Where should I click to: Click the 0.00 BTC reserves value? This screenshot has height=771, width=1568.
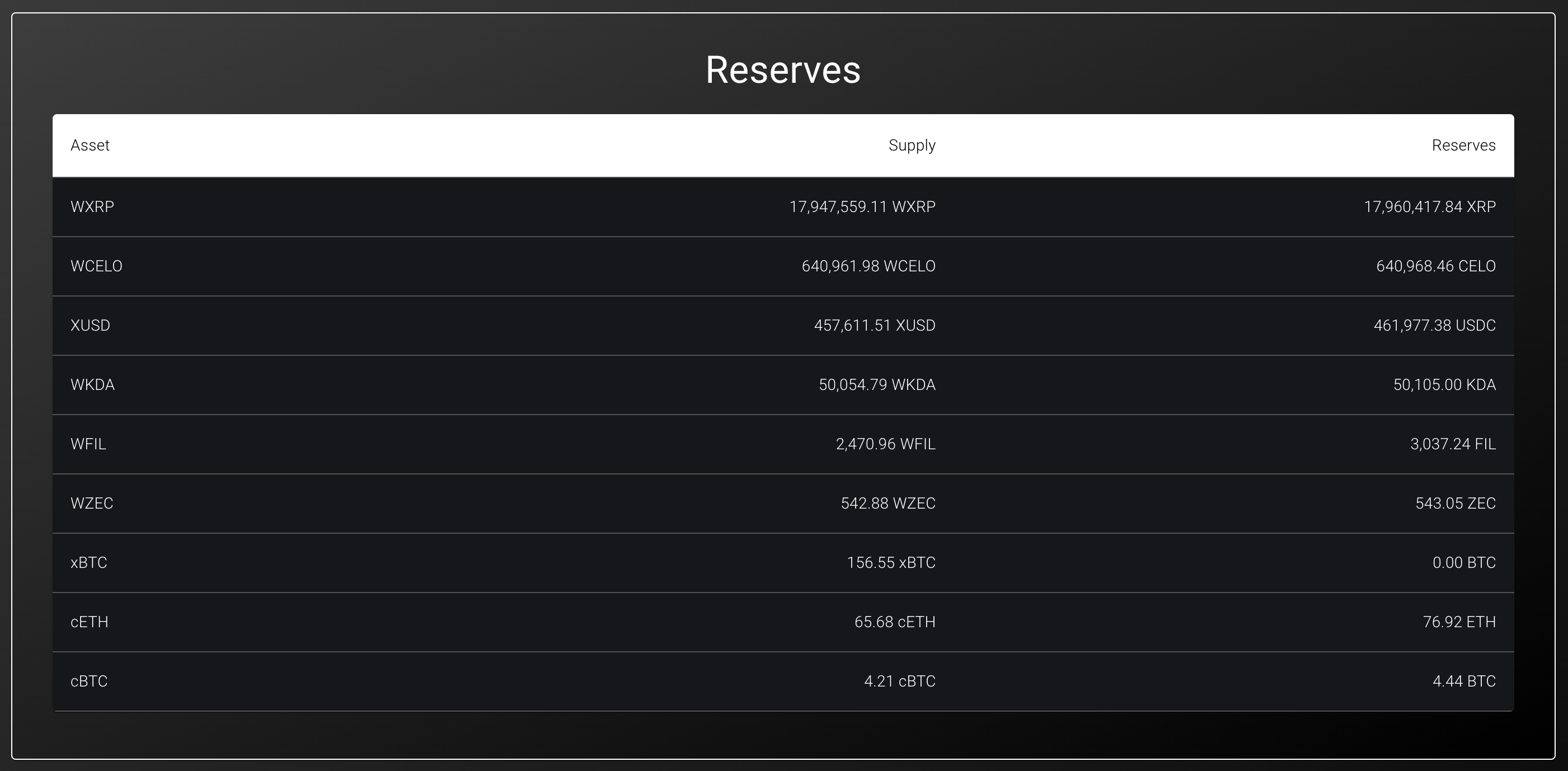tap(1463, 563)
